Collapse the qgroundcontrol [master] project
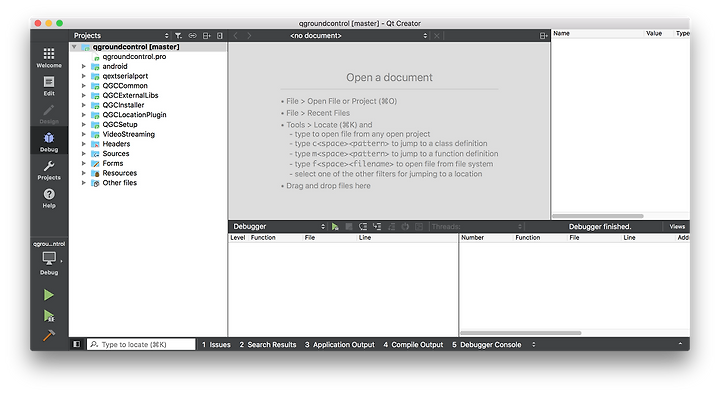 pyautogui.click(x=74, y=47)
